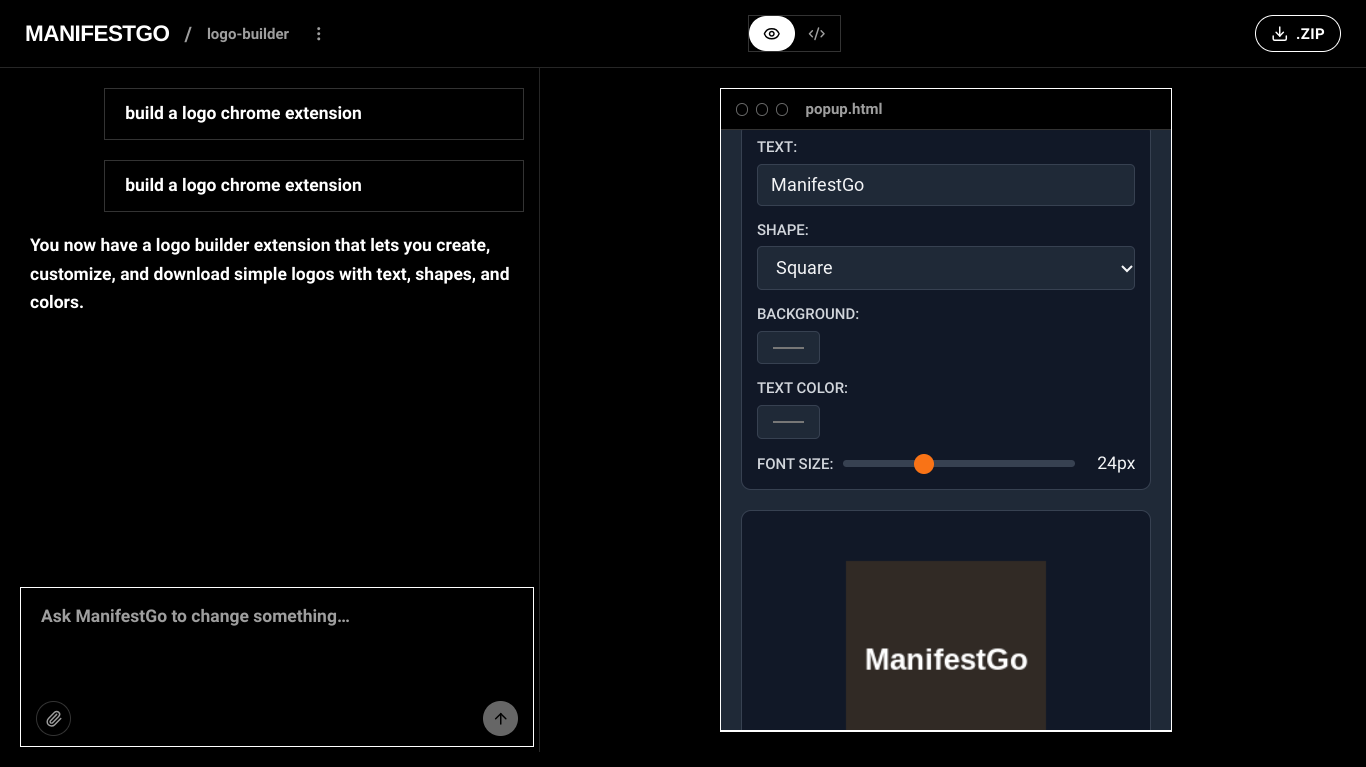Switch to eye preview mode
Viewport: 1366px width, 767px height.
point(772,34)
